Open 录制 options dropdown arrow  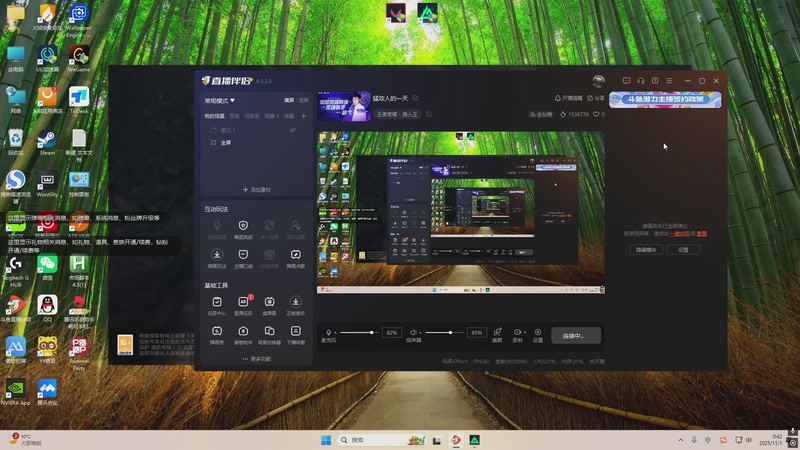pos(524,332)
